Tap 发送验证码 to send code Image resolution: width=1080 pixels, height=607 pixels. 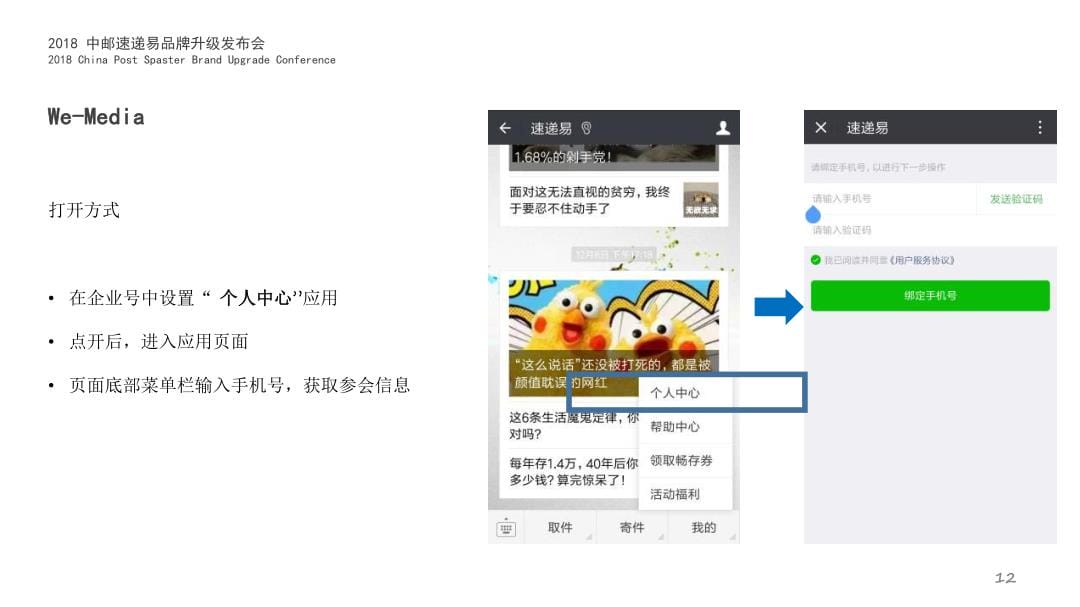[1016, 199]
